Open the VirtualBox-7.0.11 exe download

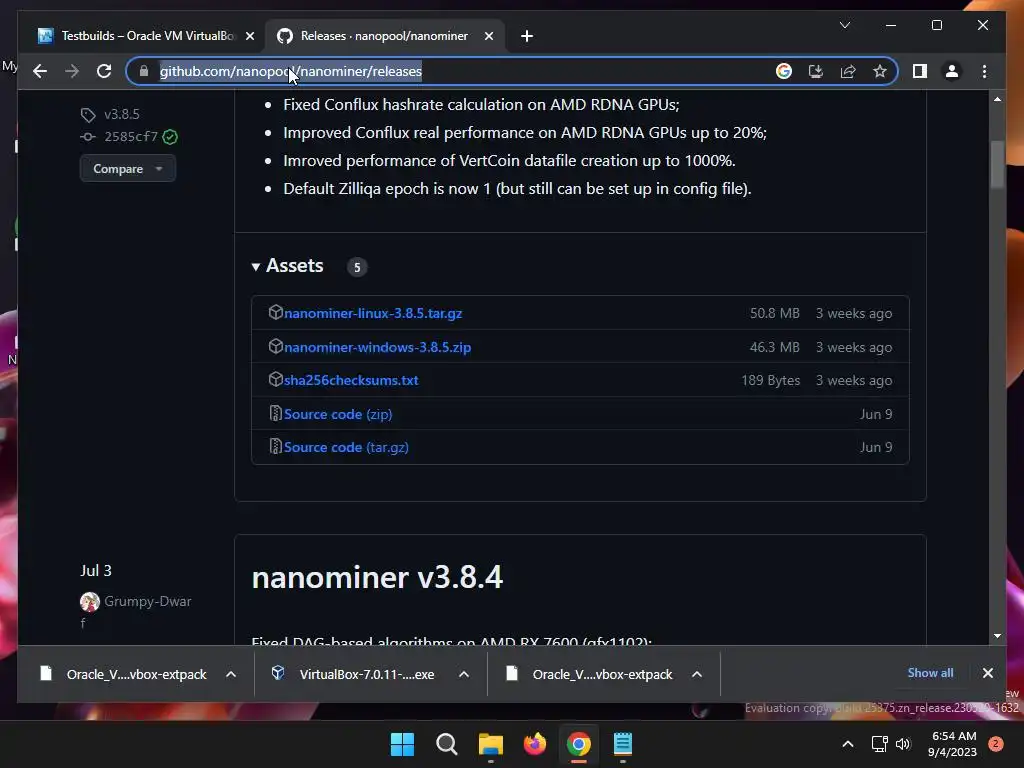coord(353,674)
